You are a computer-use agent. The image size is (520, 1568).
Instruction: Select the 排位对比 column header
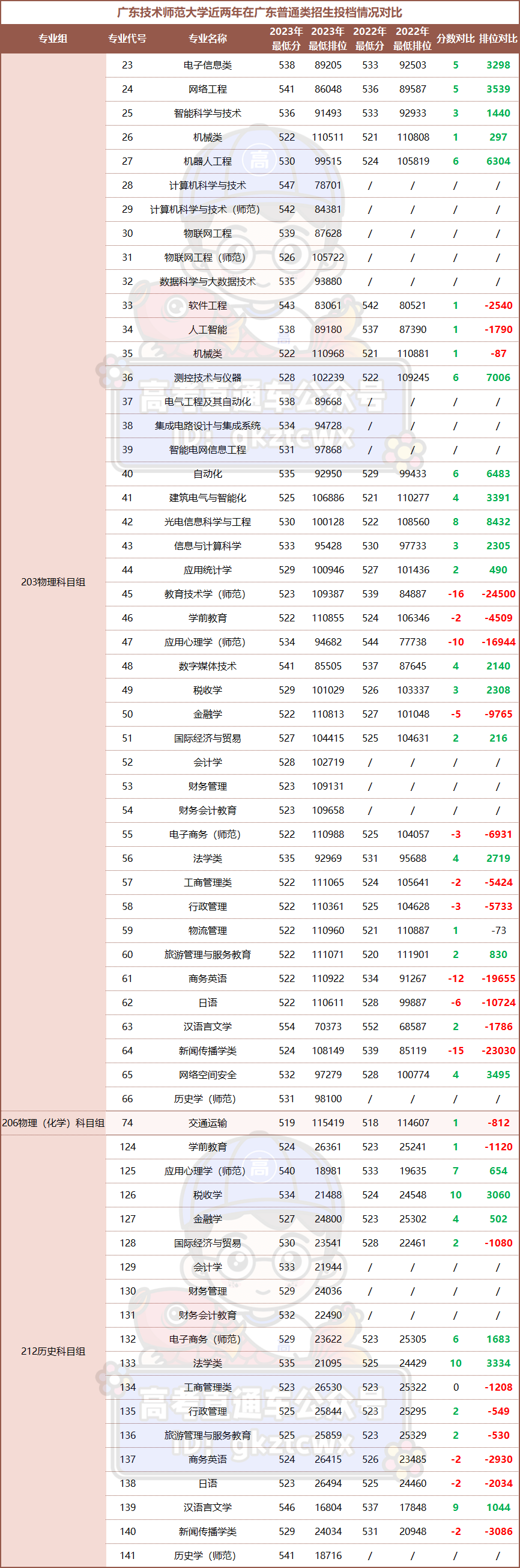point(498,38)
